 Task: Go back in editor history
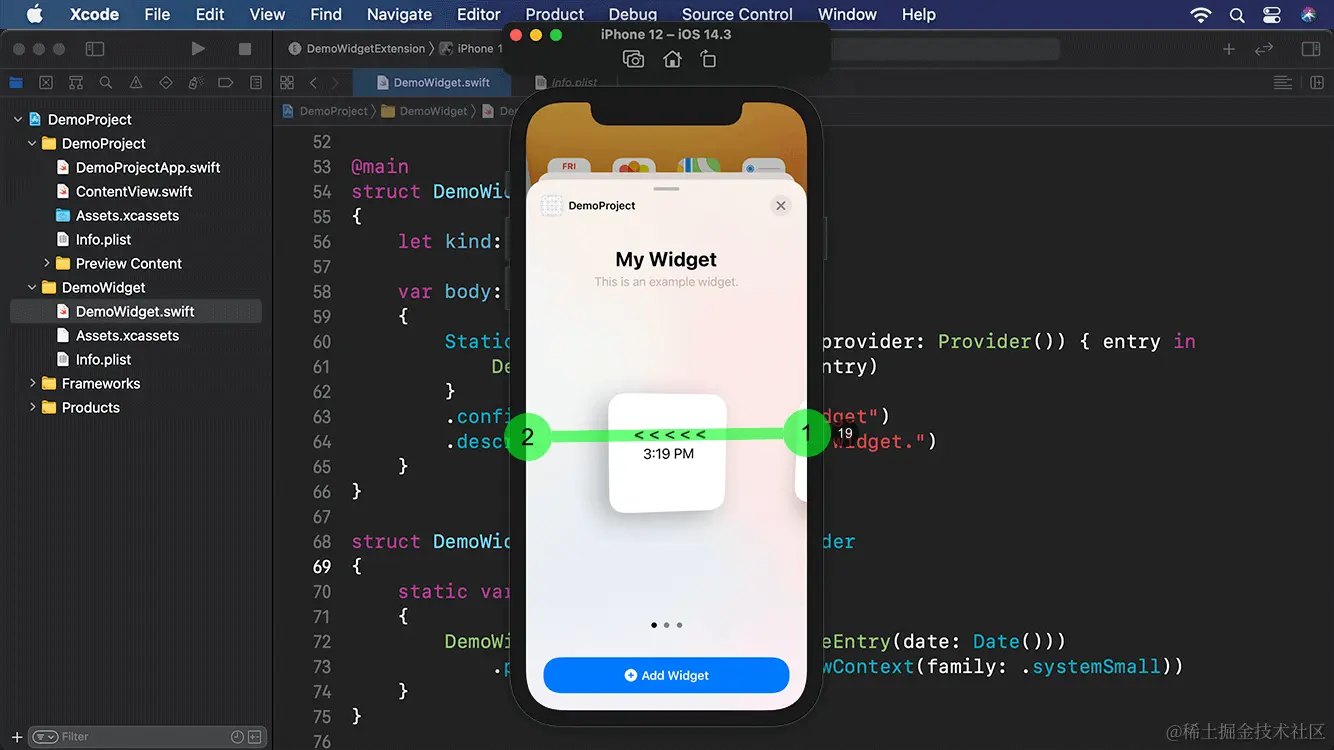tap(313, 83)
